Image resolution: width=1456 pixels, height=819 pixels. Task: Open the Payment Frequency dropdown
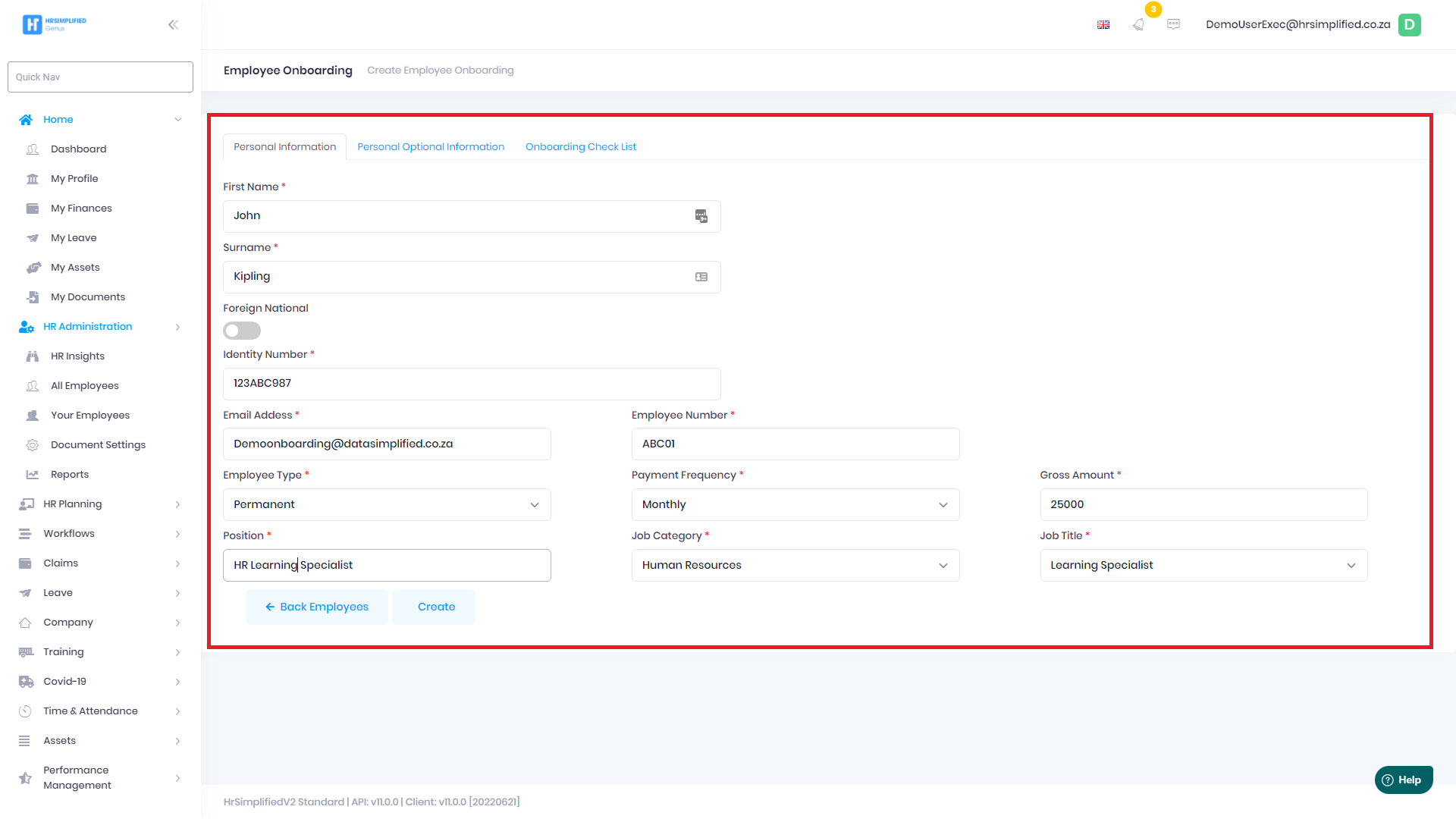[795, 504]
